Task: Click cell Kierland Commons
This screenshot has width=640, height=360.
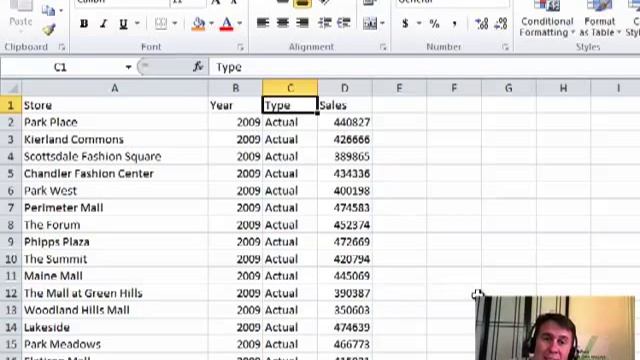Action: [x=115, y=140]
